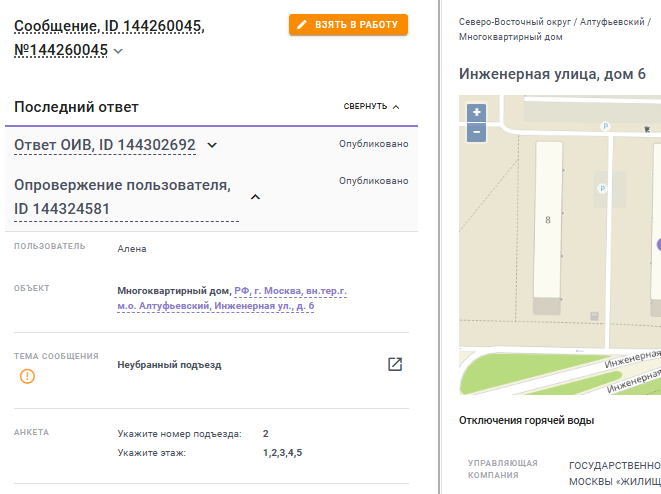Expand the 'Ответ ОИВ, ID 144302692' chevron
The height and width of the screenshot is (494, 661).
(212, 145)
